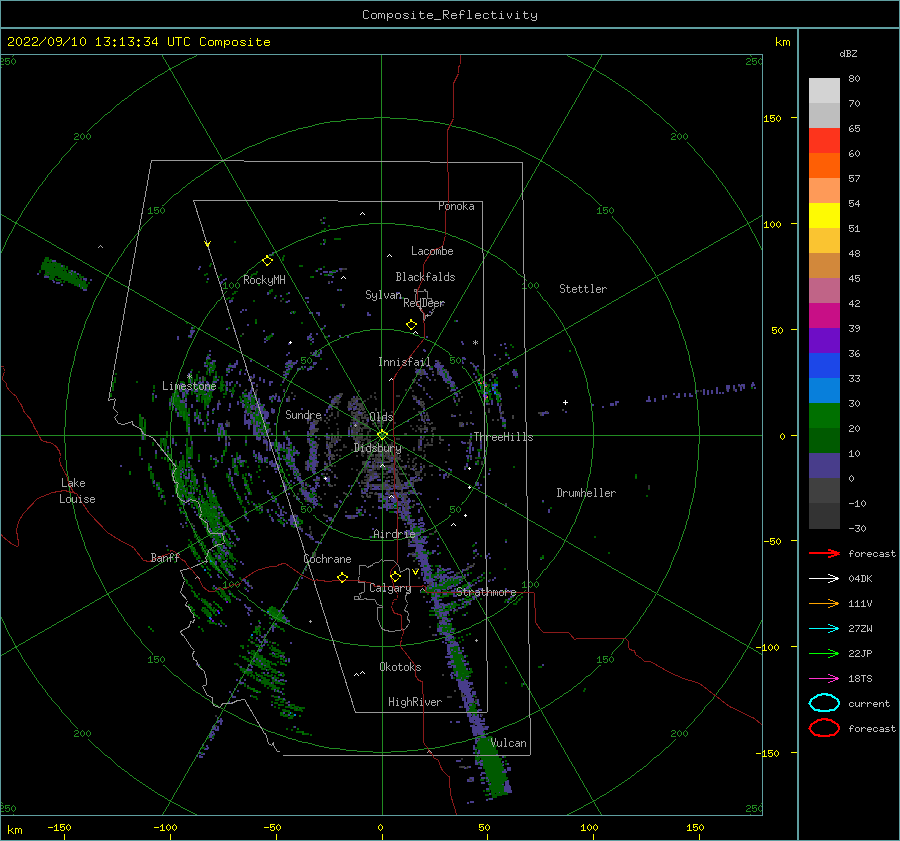This screenshot has width=900, height=841.
Task: Click the white asterisk above Limestone label
Action: pyautogui.click(x=189, y=377)
